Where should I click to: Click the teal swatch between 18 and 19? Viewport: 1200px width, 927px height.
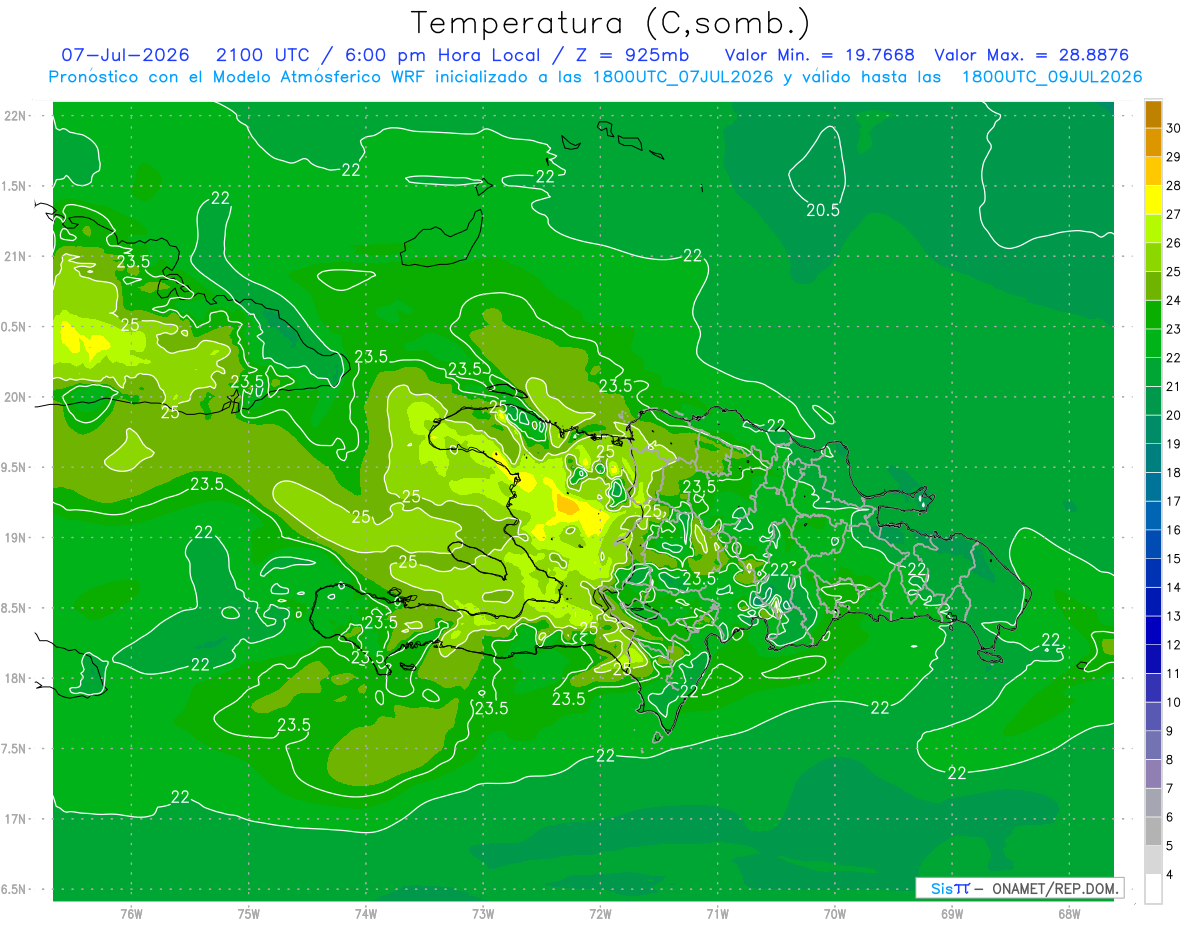click(x=1153, y=458)
